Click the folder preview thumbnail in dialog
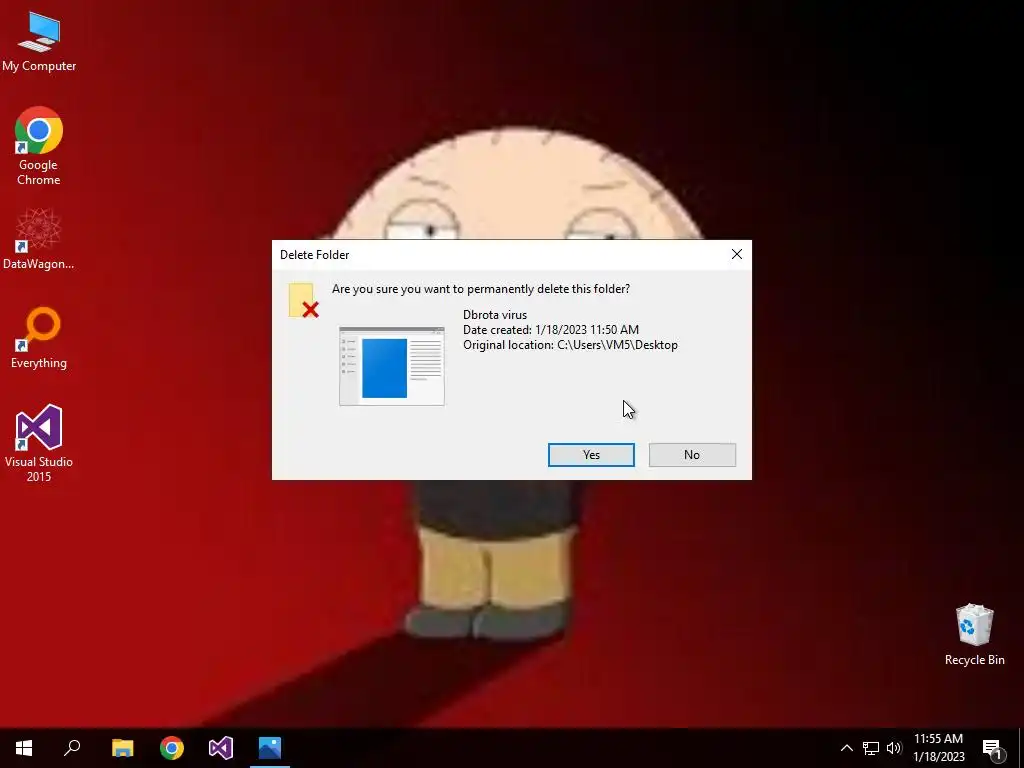The image size is (1024, 768). (x=392, y=366)
